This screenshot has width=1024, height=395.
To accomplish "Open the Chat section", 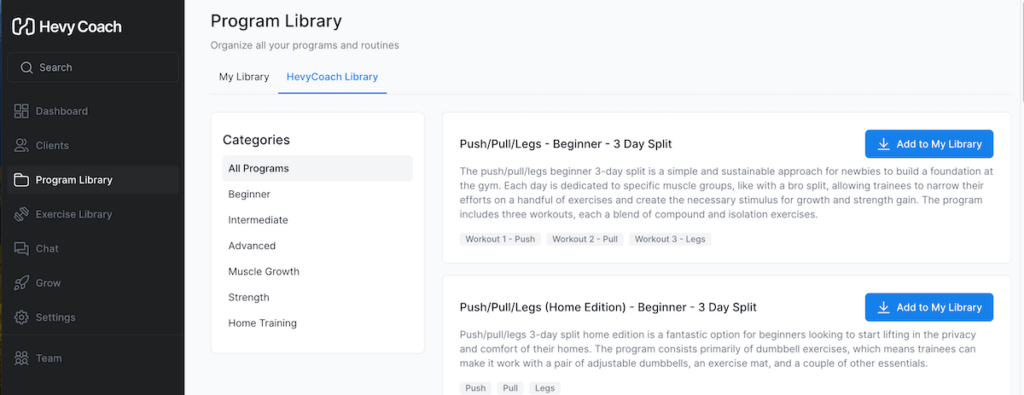I will coord(93,249).
